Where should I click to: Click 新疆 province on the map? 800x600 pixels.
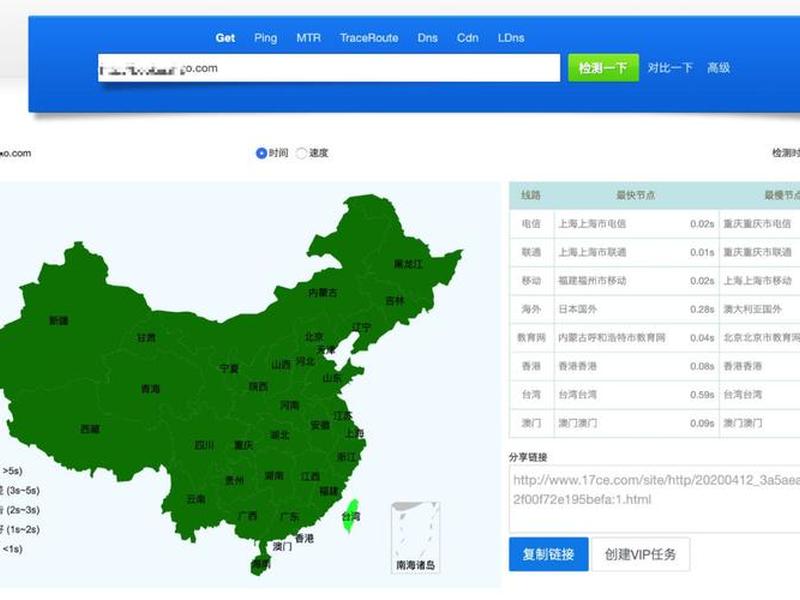pyautogui.click(x=59, y=320)
